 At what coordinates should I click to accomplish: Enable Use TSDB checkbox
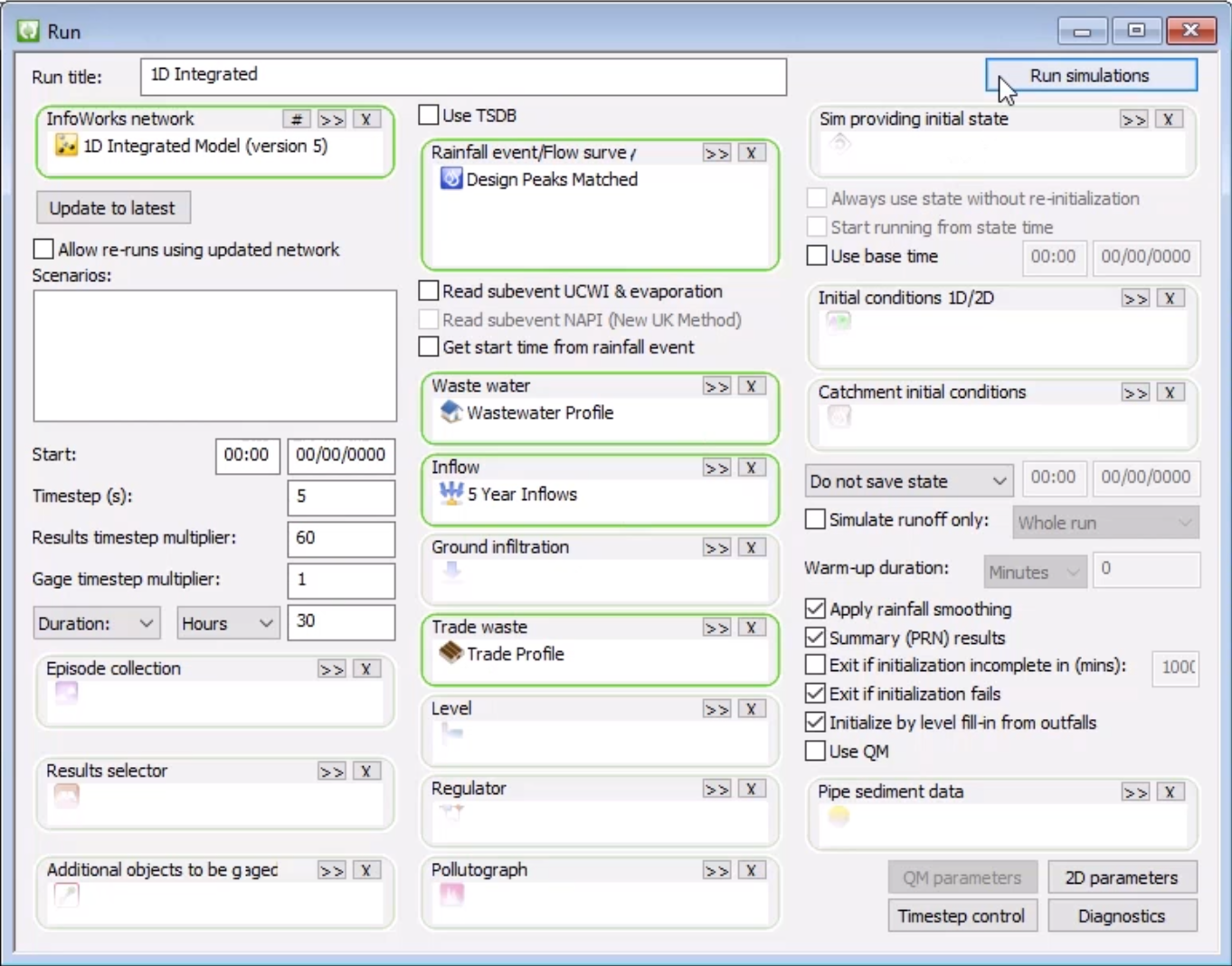click(429, 115)
